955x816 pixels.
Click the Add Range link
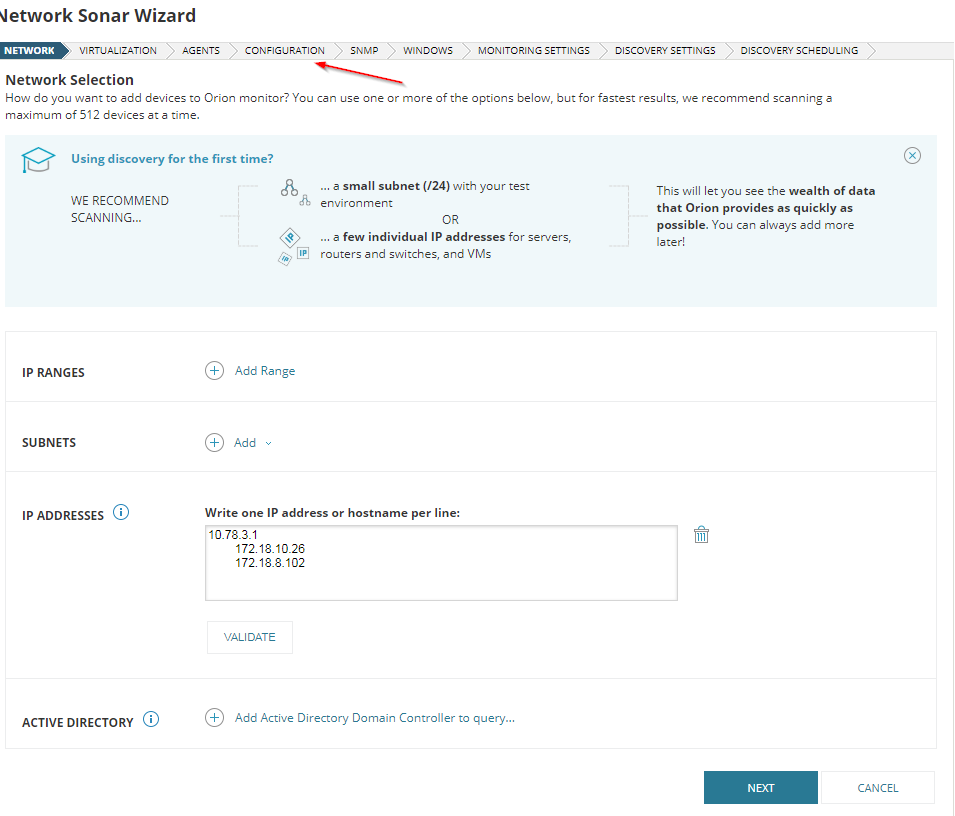[265, 371]
